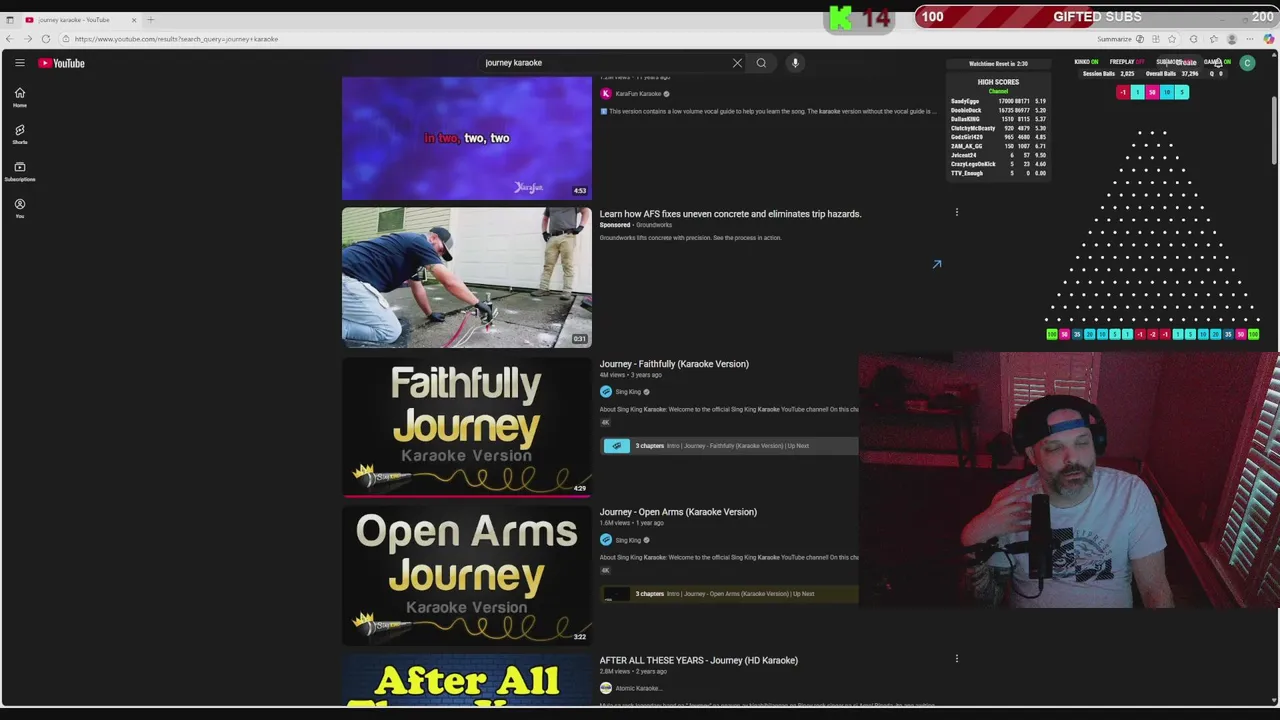Open a new browser tab

click(151, 20)
